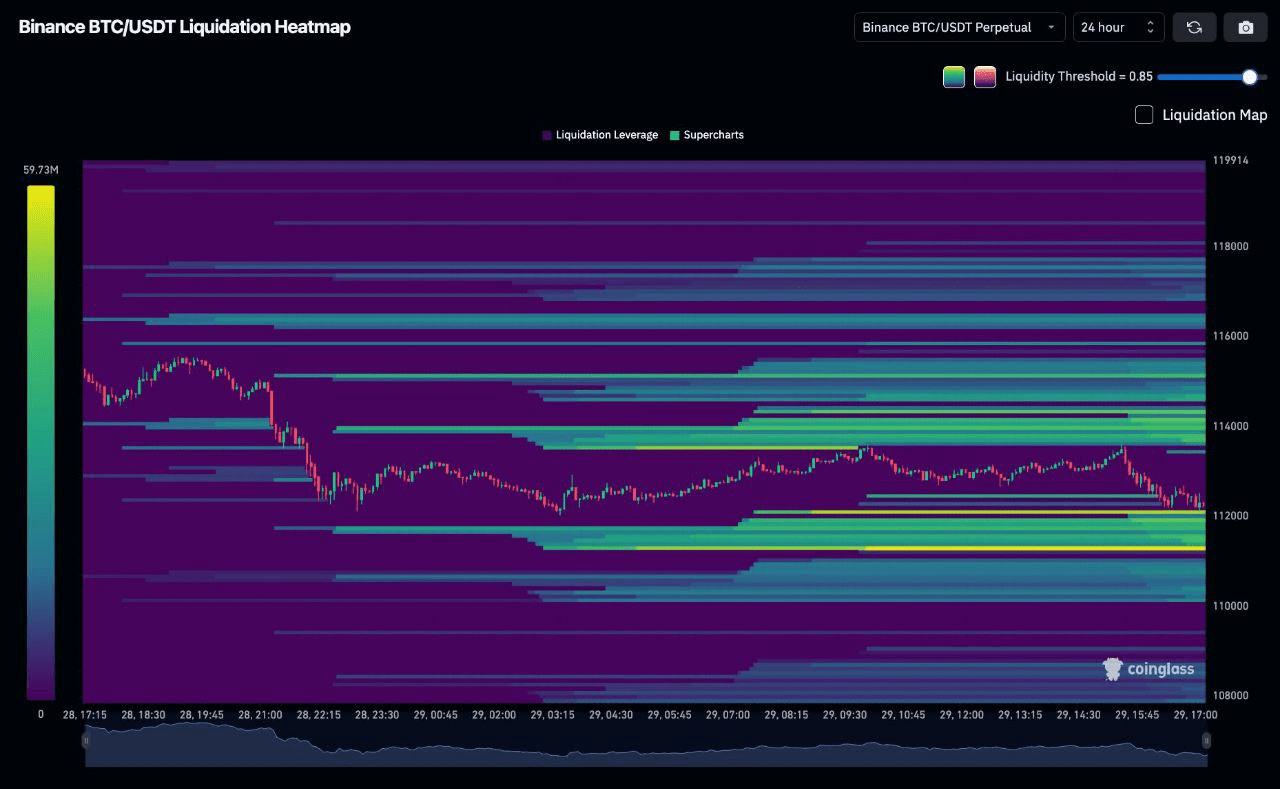Click the Liquidation Map label text

click(1214, 115)
